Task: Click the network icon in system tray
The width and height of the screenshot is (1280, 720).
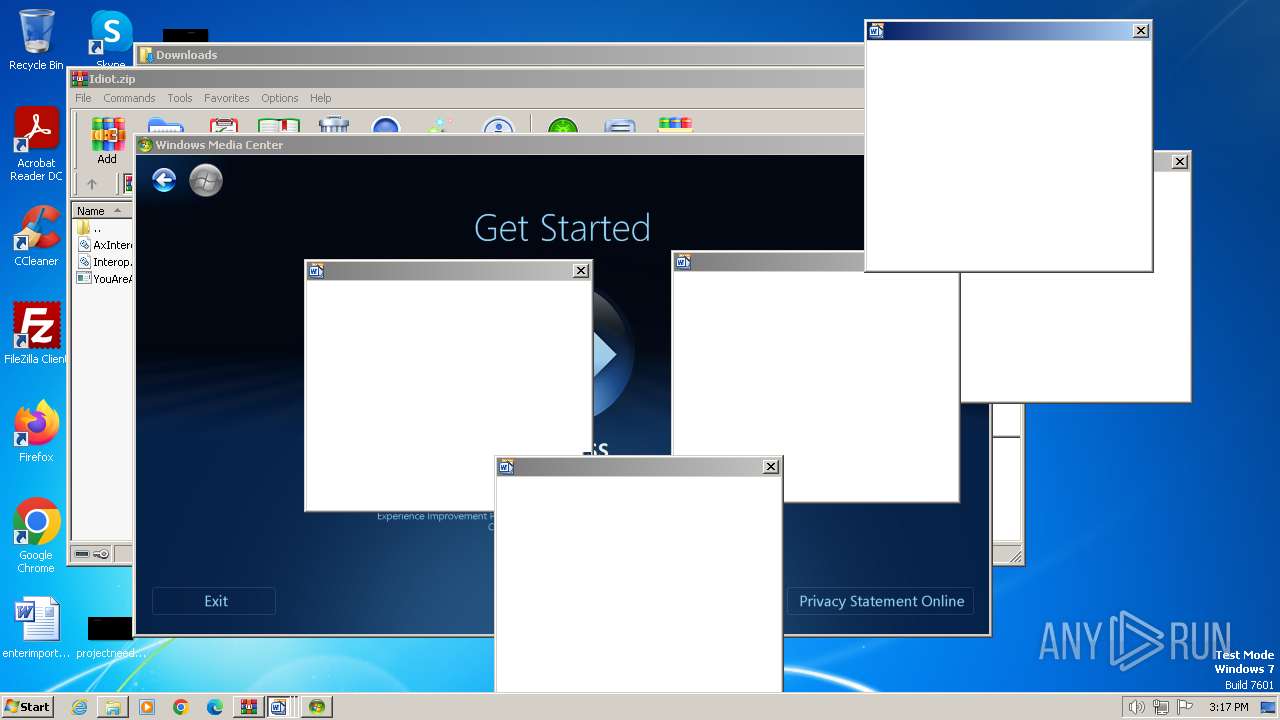Action: click(x=1161, y=707)
